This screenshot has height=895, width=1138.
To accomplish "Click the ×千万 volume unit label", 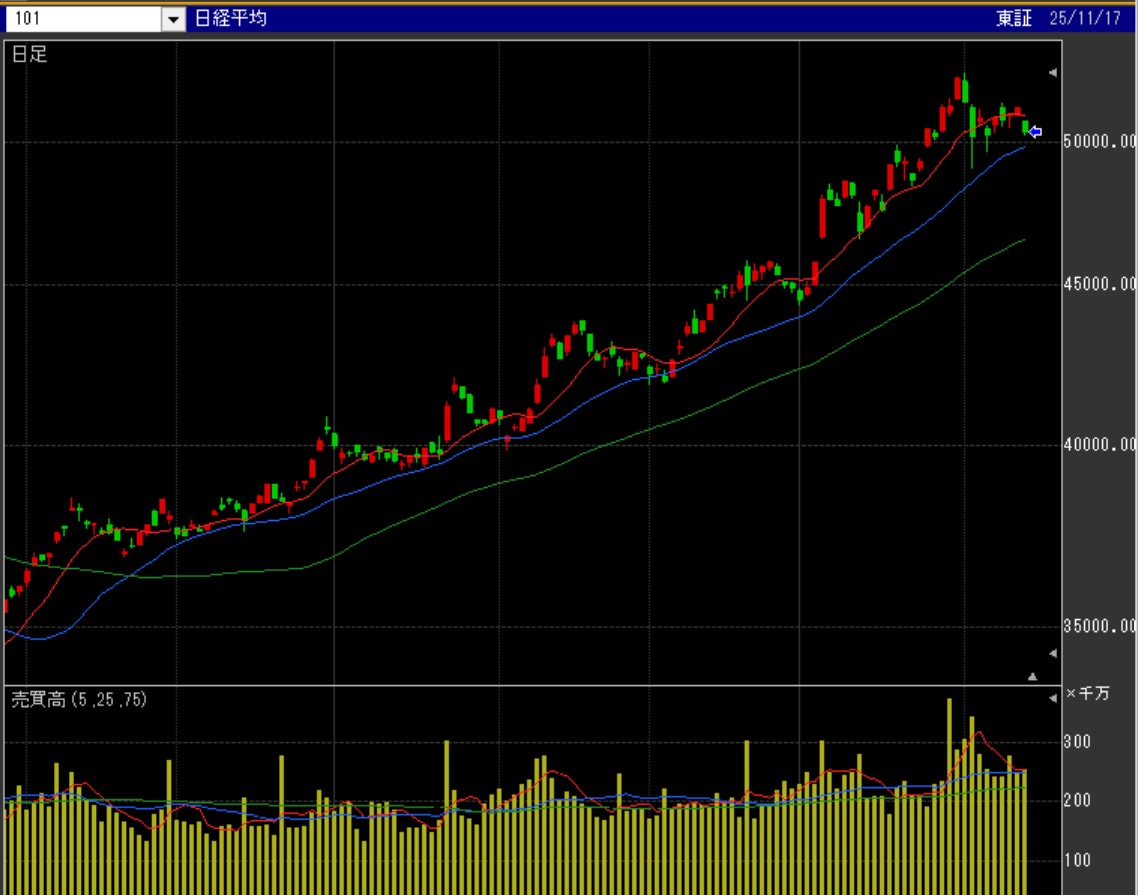I will (x=1088, y=695).
